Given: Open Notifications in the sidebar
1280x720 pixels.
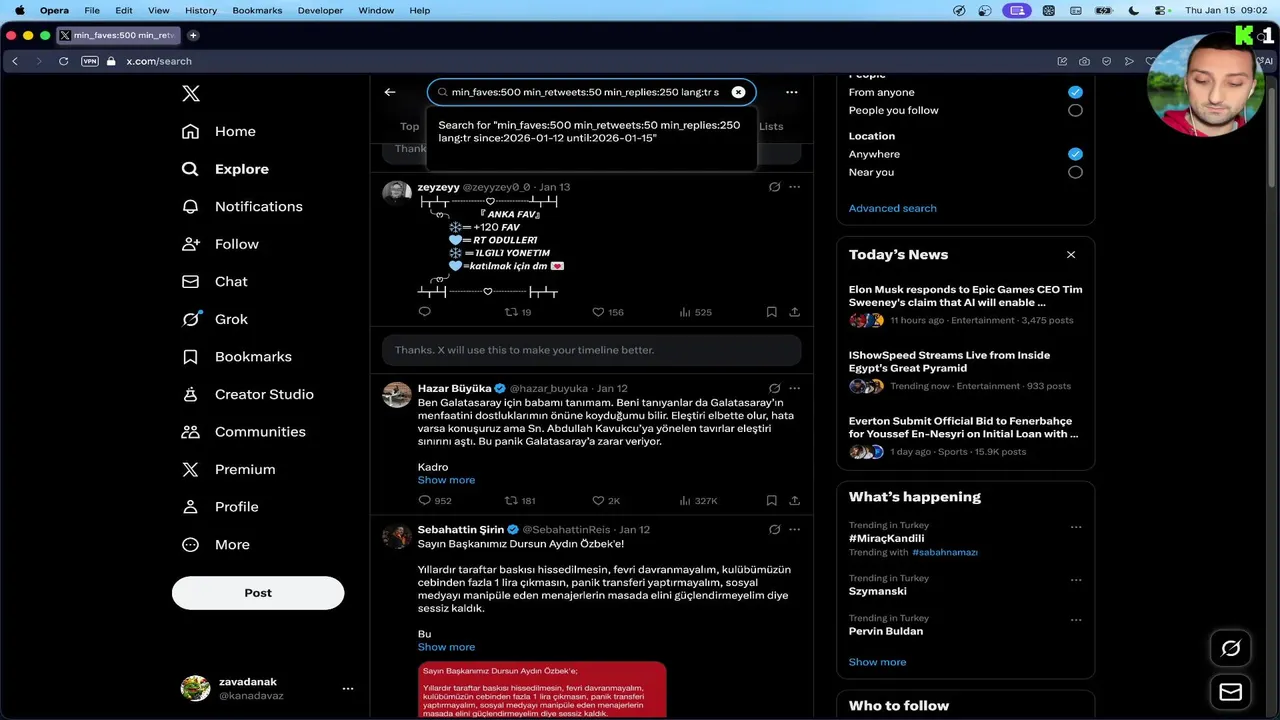Looking at the screenshot, I should point(242,206).
